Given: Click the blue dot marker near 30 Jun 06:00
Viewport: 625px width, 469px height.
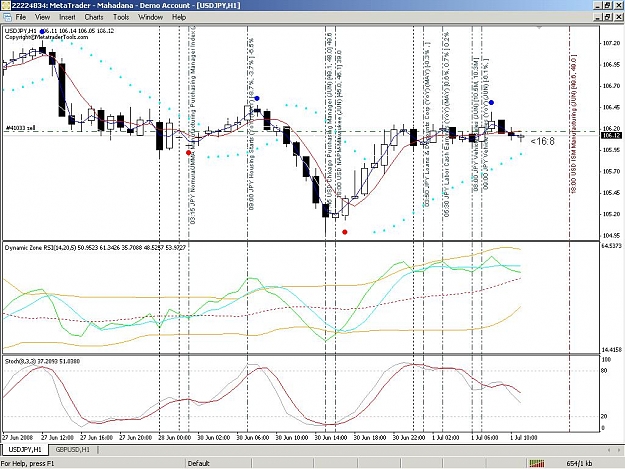Looking at the screenshot, I should (x=257, y=98).
